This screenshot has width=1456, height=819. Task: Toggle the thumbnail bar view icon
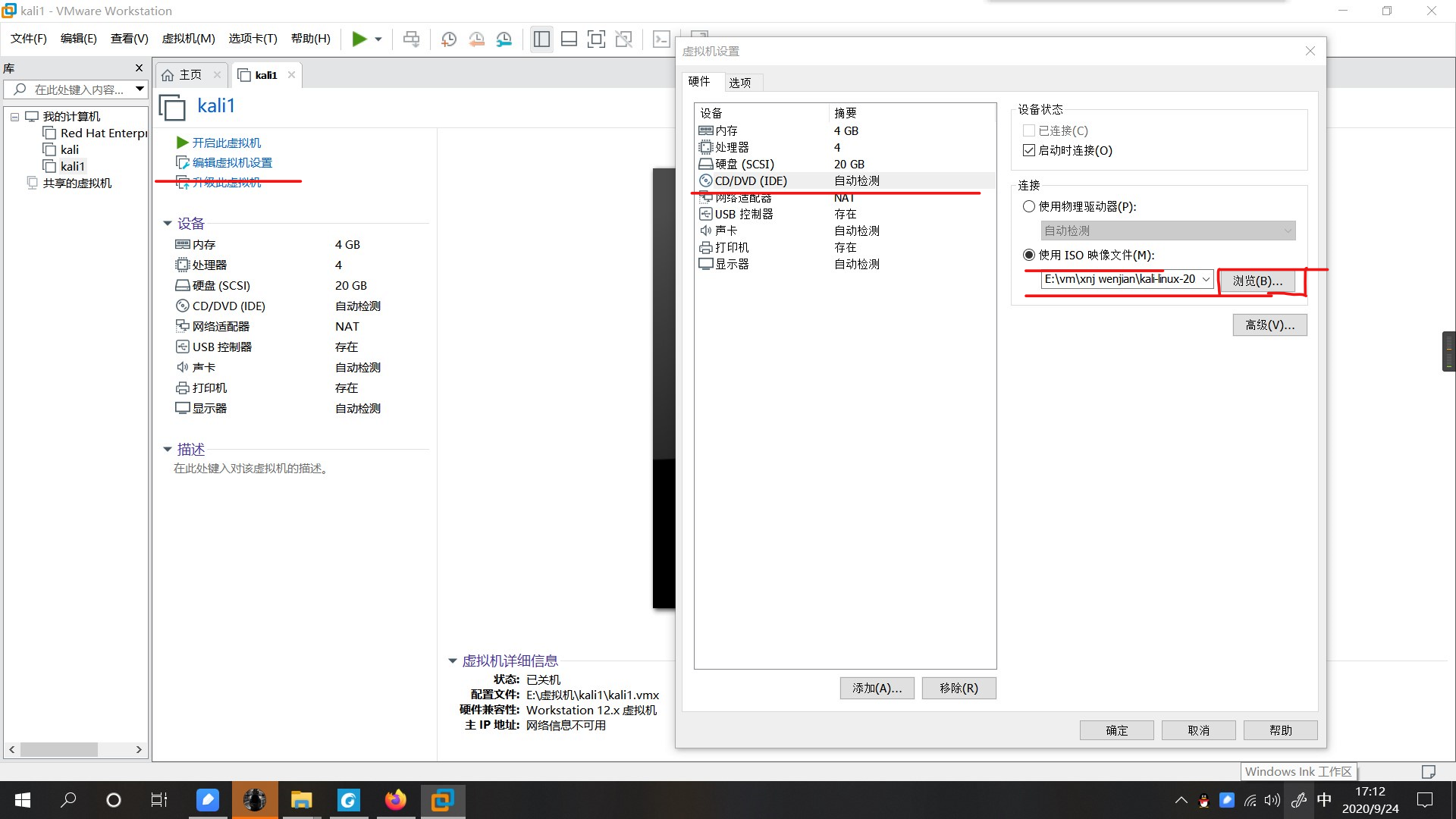569,39
